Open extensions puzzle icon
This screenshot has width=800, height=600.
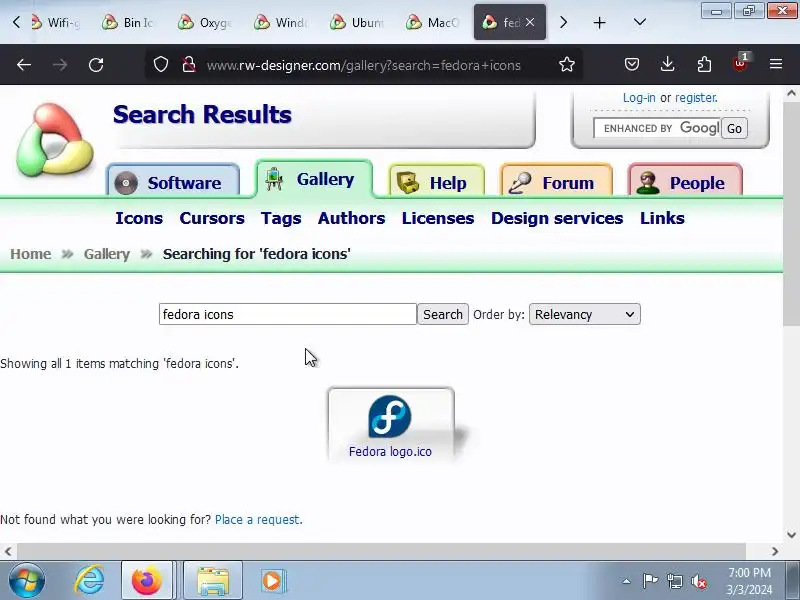point(704,65)
